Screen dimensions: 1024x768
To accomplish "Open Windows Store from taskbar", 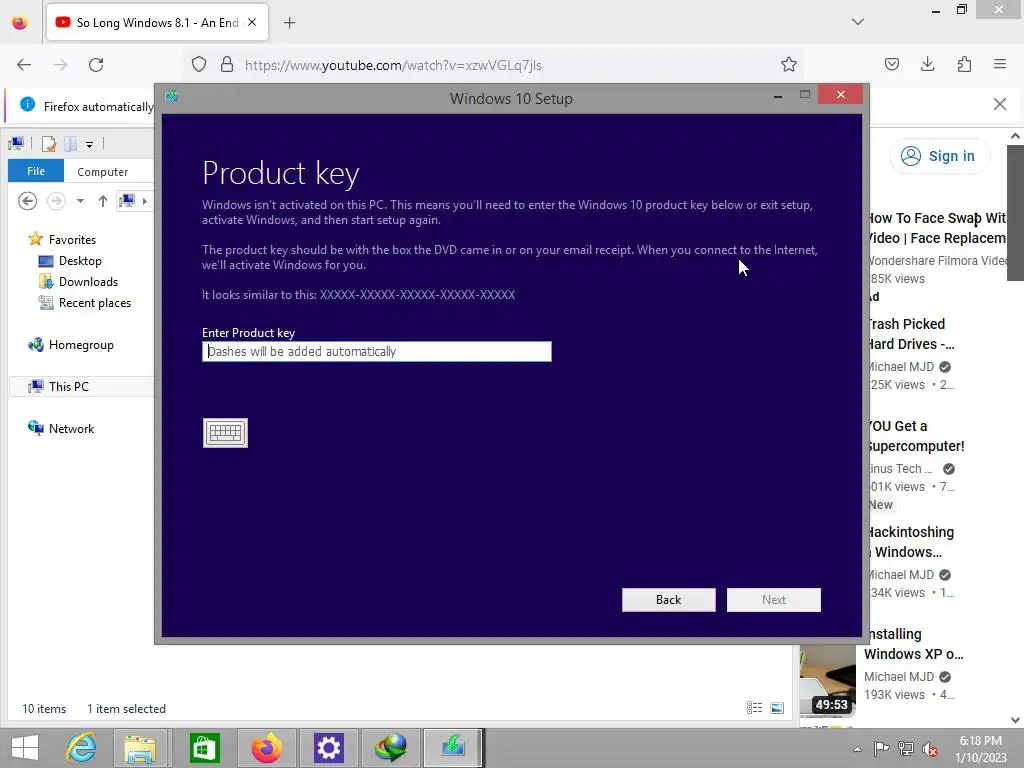I will 204,748.
